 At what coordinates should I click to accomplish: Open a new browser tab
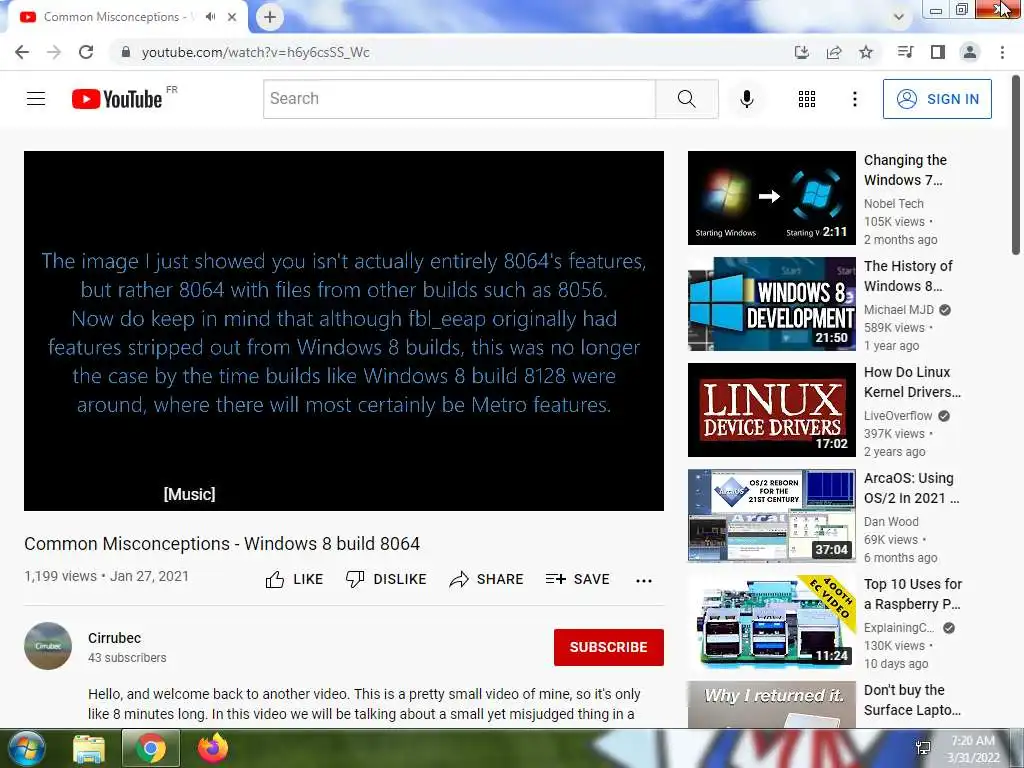point(270,17)
